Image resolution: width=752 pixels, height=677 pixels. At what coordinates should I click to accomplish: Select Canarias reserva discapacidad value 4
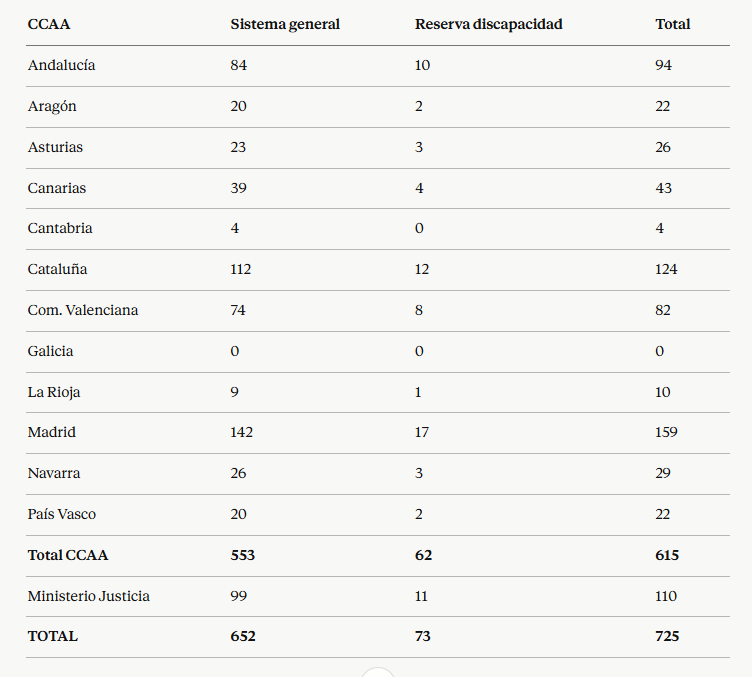click(x=419, y=188)
